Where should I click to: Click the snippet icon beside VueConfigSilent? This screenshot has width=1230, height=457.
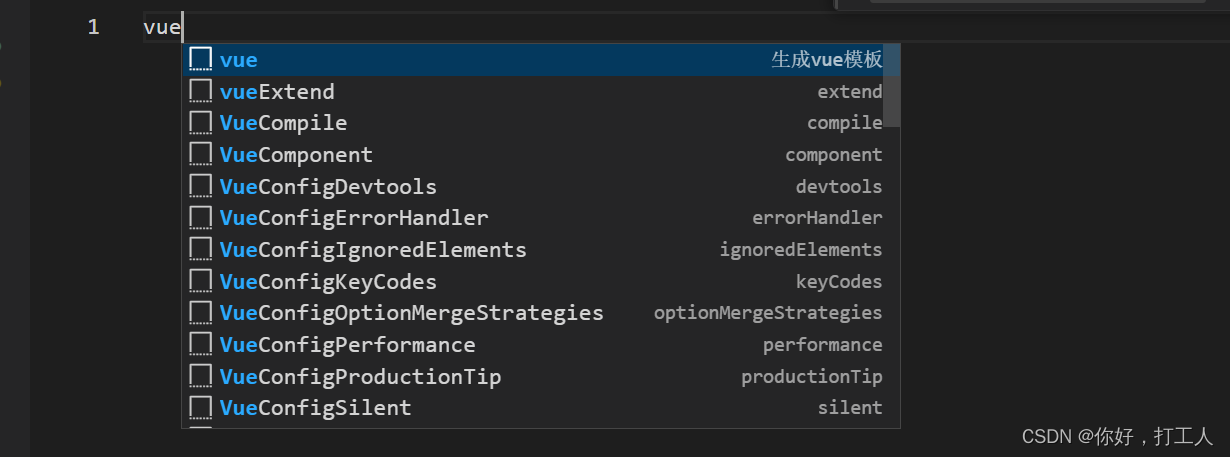coord(200,408)
